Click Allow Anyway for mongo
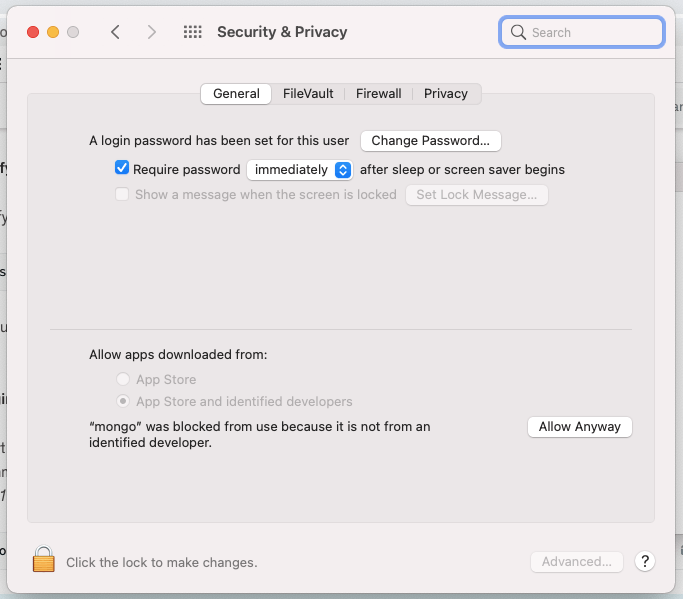 tap(579, 426)
